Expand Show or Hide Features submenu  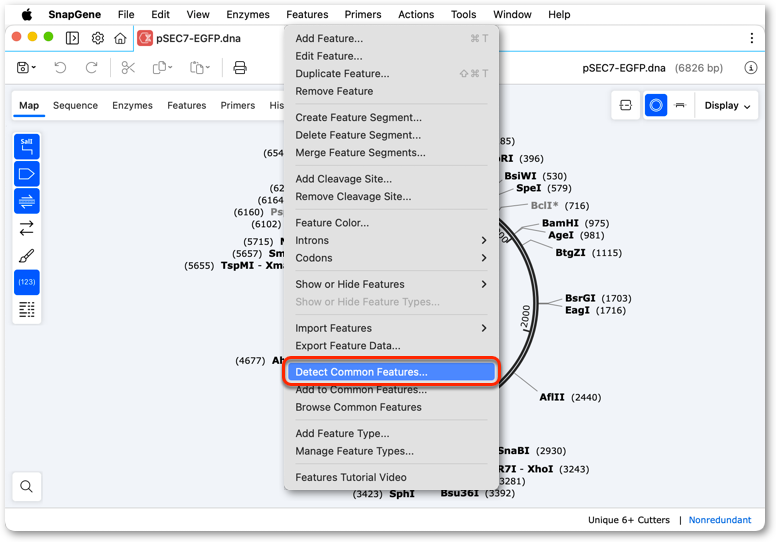[391, 284]
